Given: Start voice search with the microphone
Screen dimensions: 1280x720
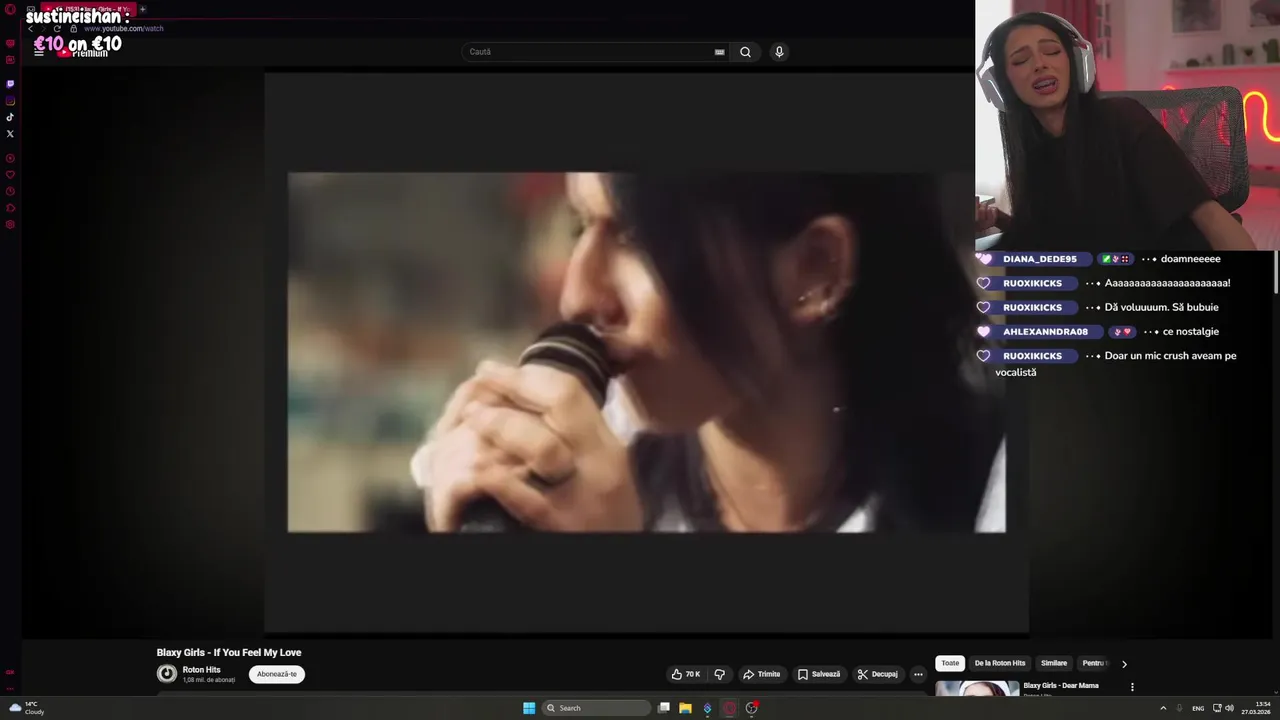Looking at the screenshot, I should (x=779, y=52).
